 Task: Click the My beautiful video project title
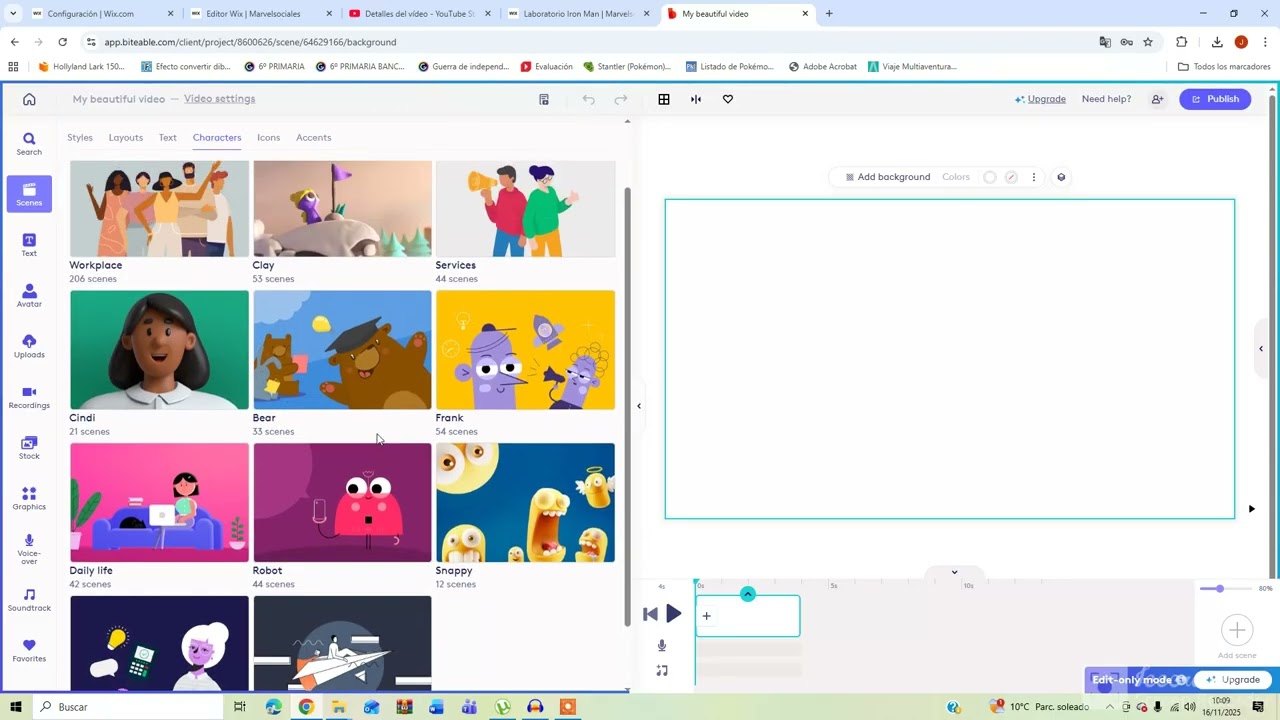tap(119, 99)
